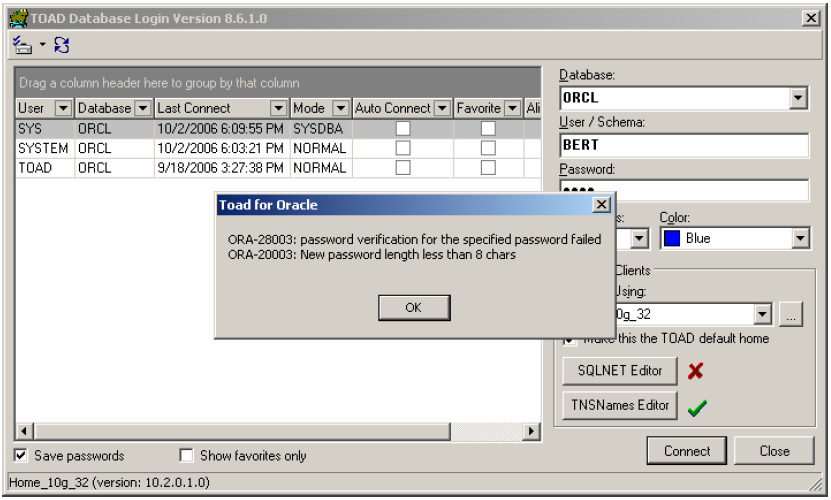The image size is (831, 500).
Task: Click the red X icon beside SQLNET Editor
Action: [x=695, y=371]
